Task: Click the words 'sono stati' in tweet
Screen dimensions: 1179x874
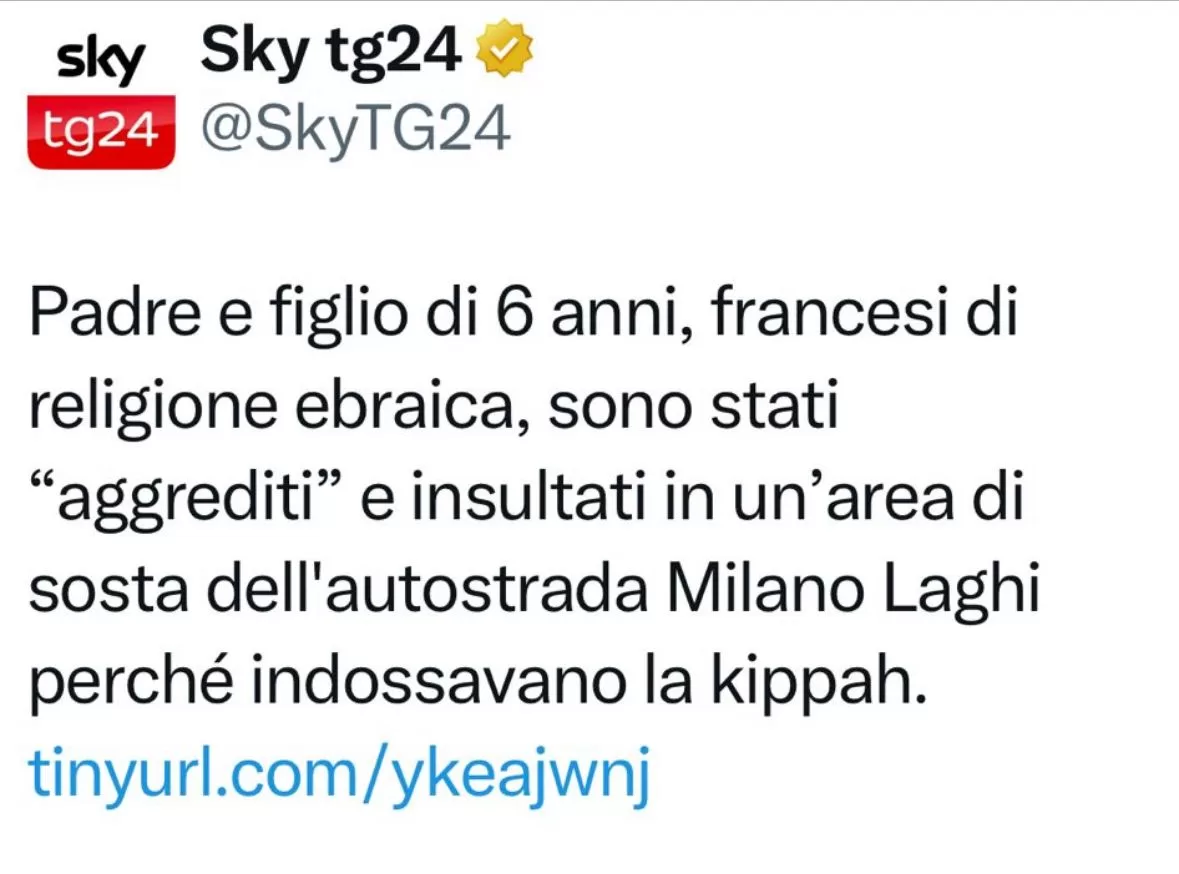Action: tap(693, 406)
